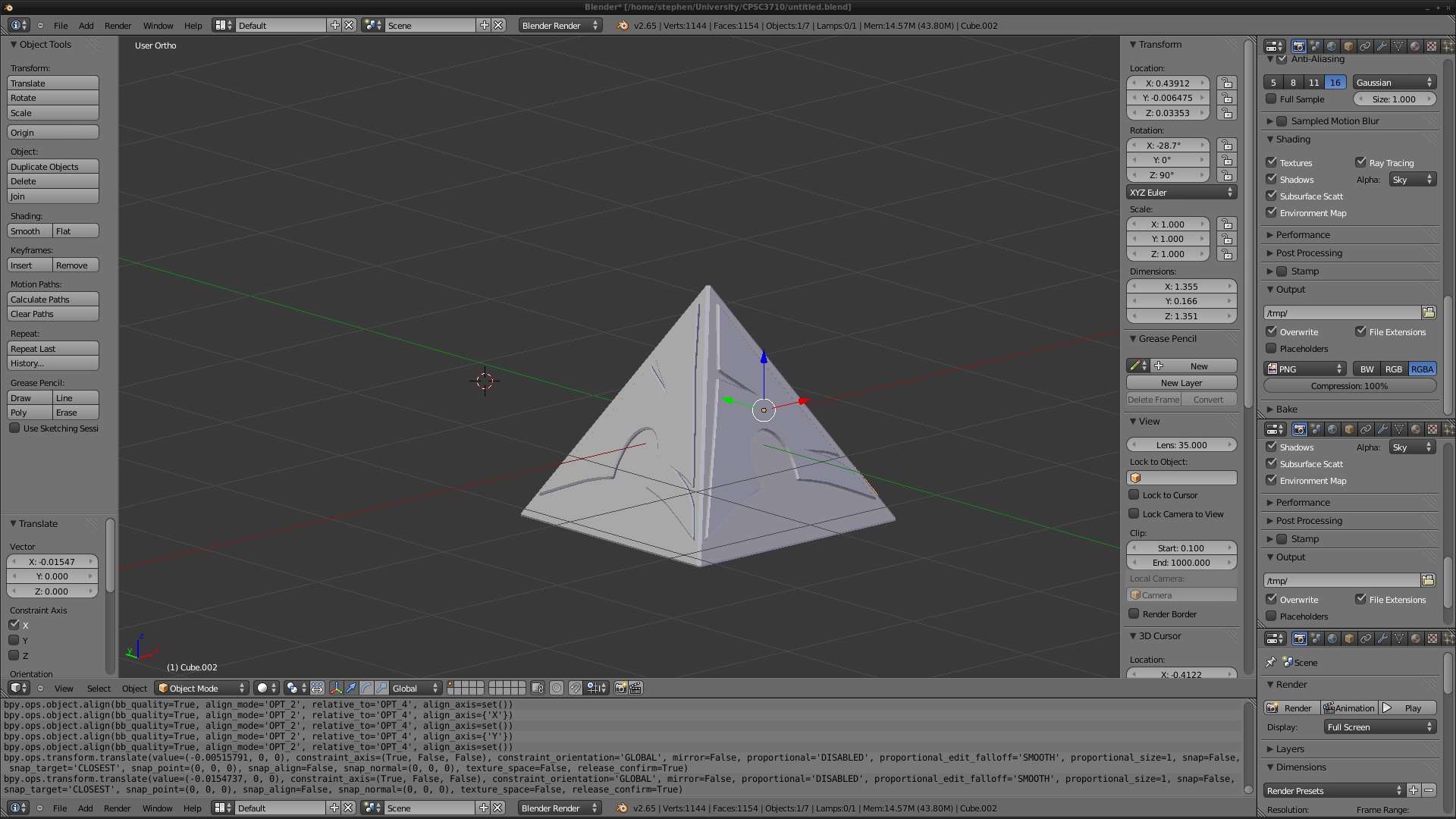Toggle the 3D manipulator widget in viewport header
The width and height of the screenshot is (1456, 819).
[336, 688]
